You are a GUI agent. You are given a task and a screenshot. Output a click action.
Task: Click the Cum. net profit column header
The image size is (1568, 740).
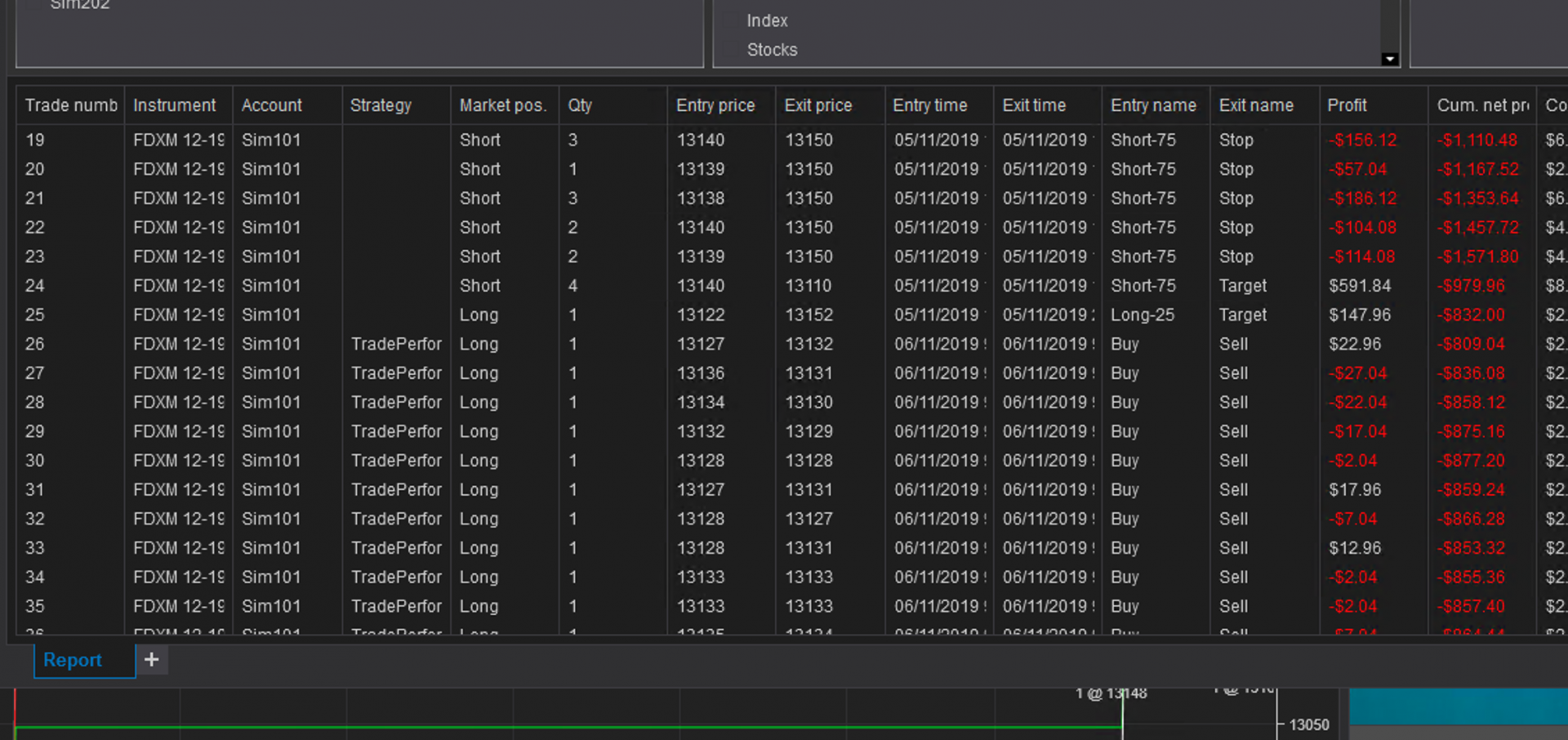1482,105
